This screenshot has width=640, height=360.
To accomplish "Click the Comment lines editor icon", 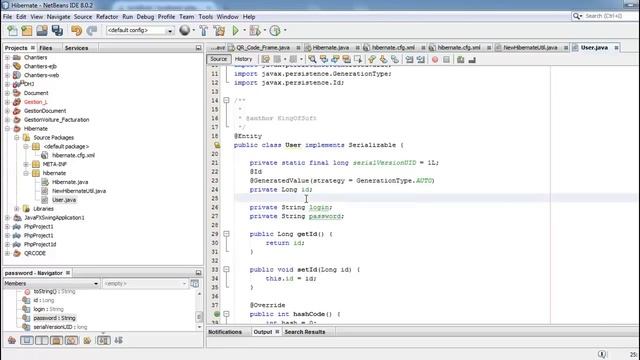I will tap(460, 60).
